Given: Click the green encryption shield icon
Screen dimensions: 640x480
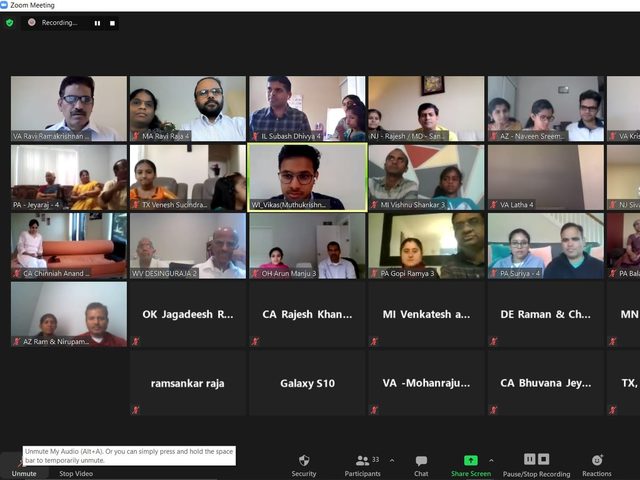Looking at the screenshot, I should 9,23.
